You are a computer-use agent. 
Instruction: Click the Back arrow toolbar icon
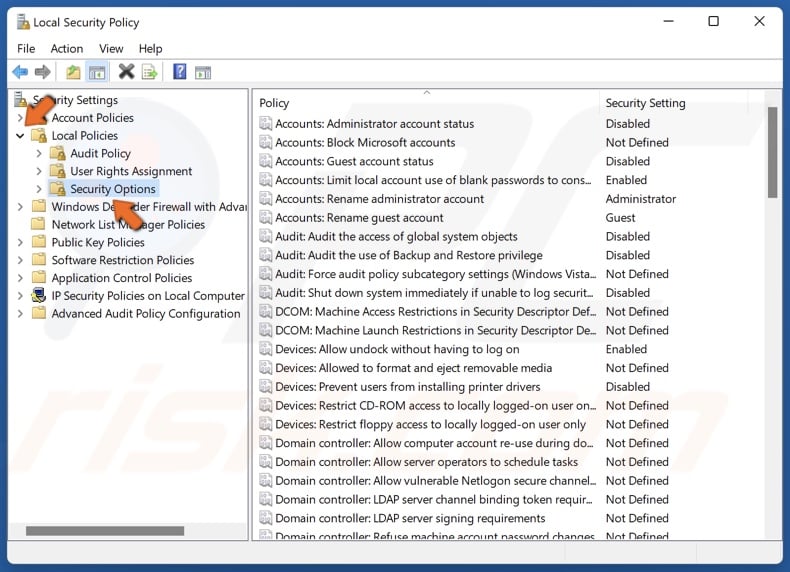[20, 72]
